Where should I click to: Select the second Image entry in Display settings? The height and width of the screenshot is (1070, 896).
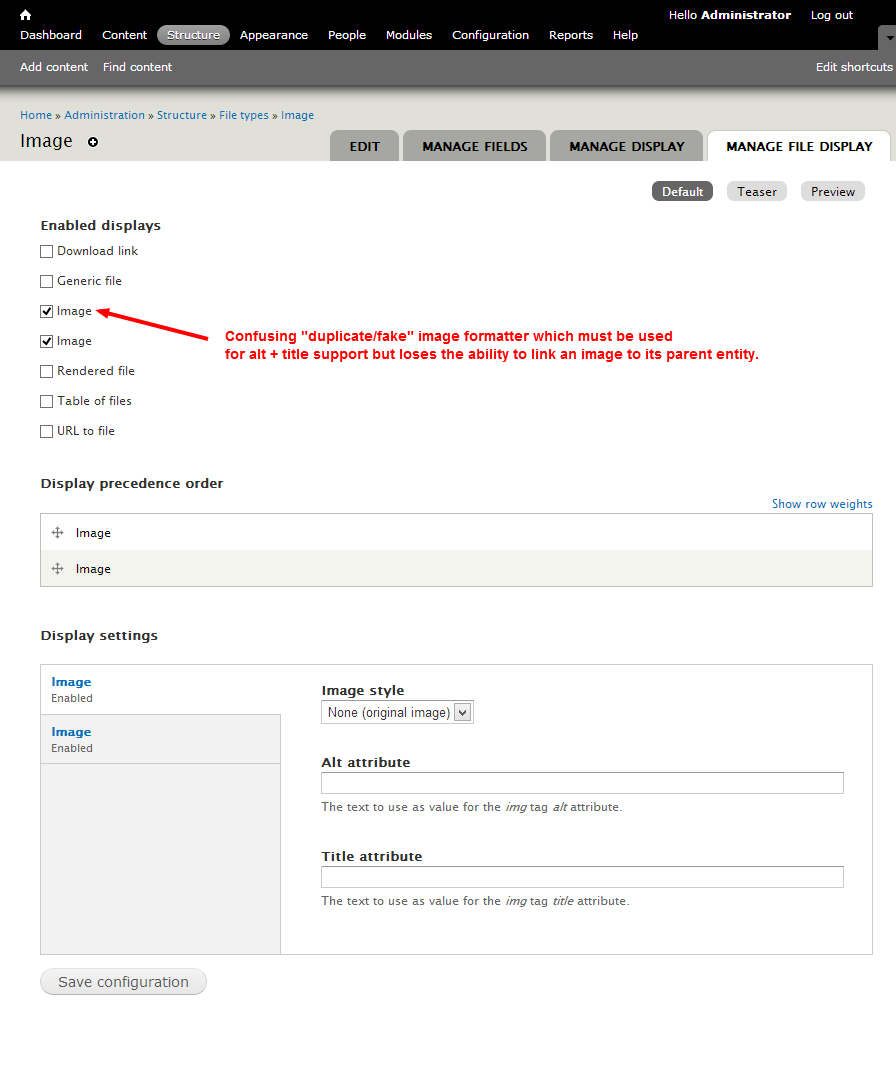pyautogui.click(x=71, y=731)
